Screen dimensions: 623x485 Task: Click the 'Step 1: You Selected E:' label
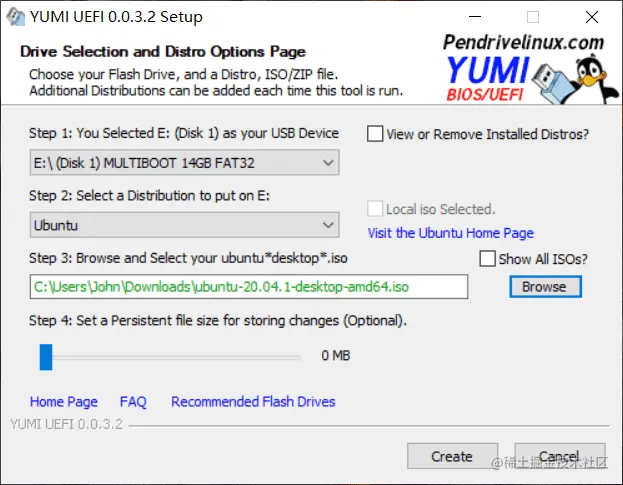click(184, 133)
